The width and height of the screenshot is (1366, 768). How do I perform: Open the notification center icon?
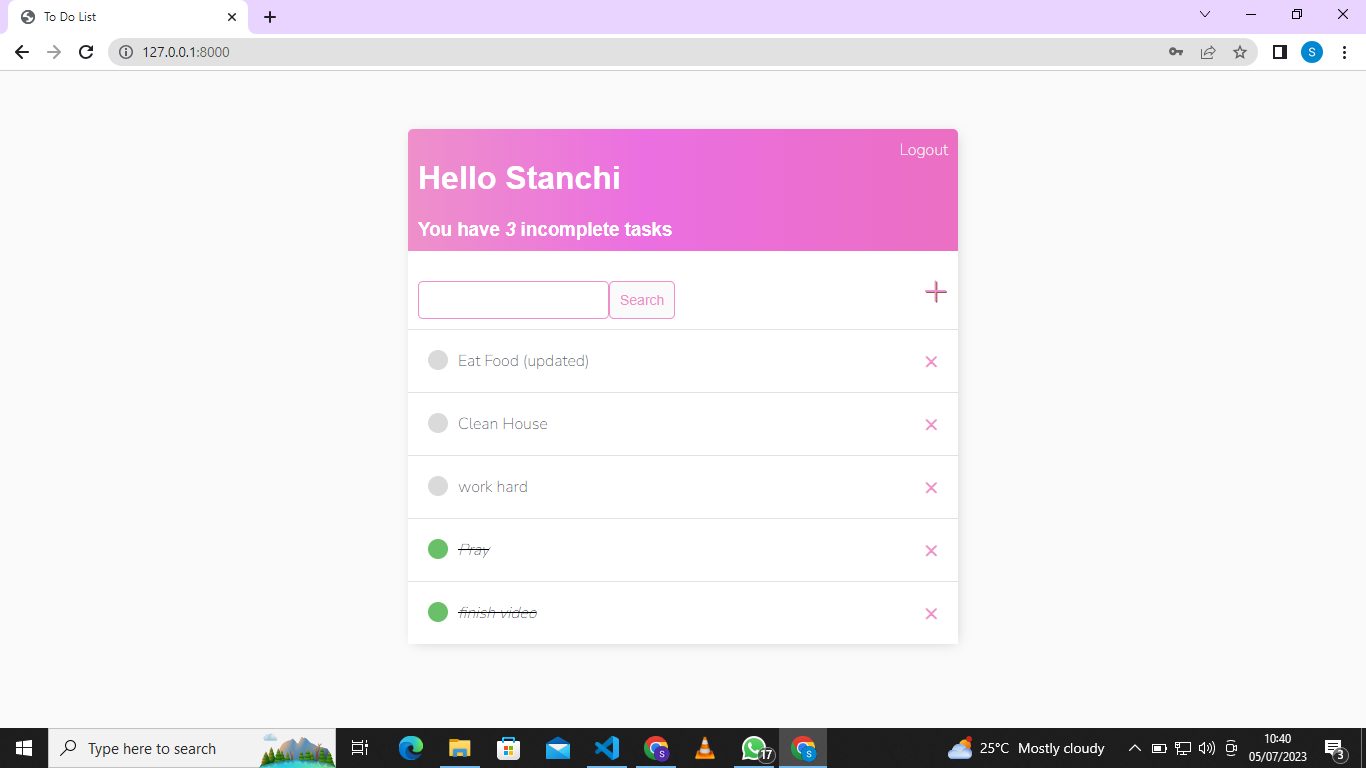coord(1335,748)
